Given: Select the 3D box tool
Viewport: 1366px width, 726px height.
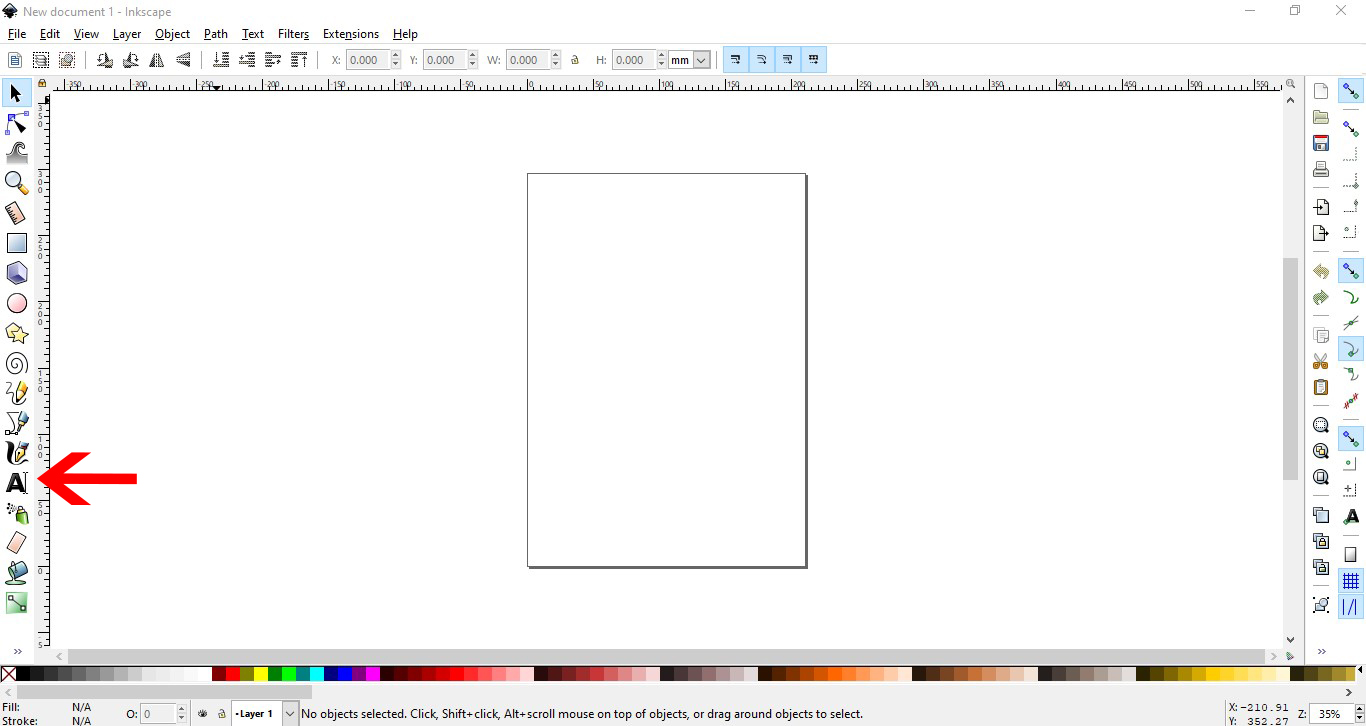Looking at the screenshot, I should (16, 273).
